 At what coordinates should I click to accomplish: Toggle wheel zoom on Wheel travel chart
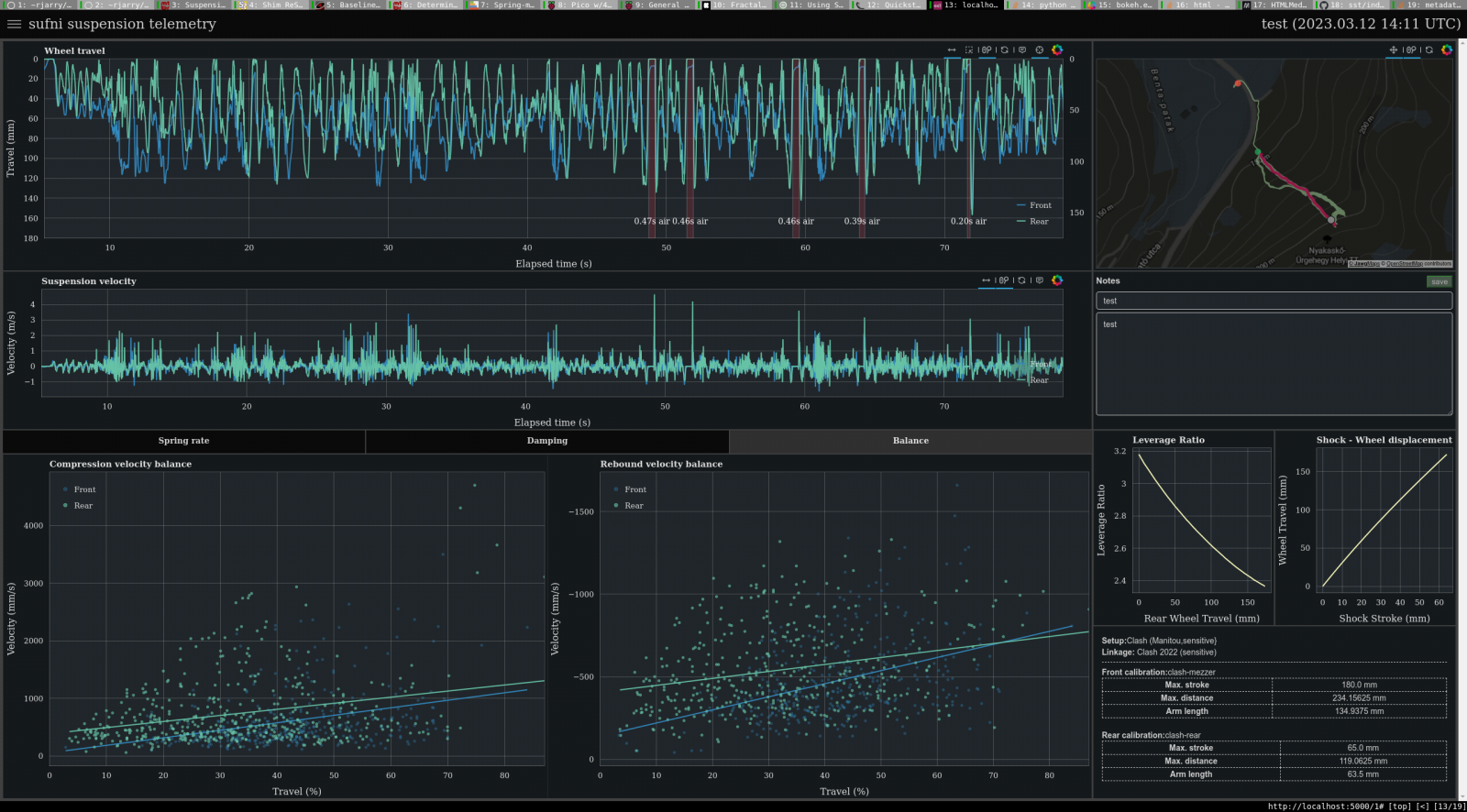coord(987,50)
